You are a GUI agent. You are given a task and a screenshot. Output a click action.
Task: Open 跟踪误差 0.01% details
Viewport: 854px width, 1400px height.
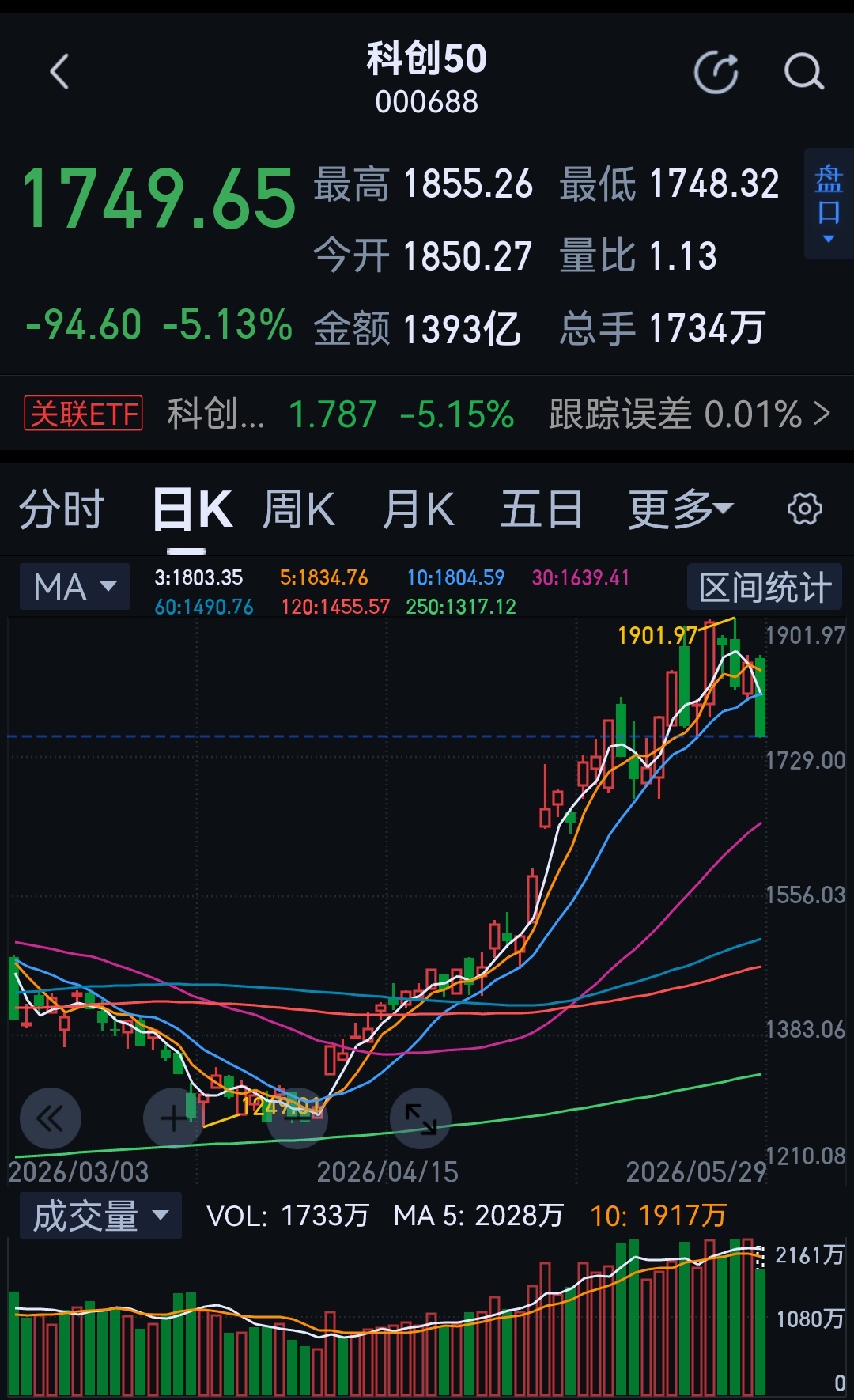point(689,414)
